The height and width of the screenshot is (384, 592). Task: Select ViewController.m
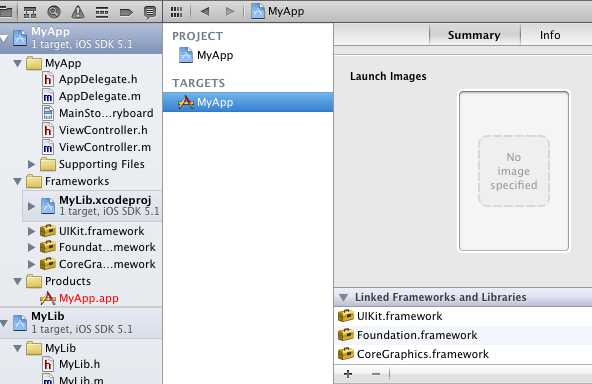pos(97,147)
